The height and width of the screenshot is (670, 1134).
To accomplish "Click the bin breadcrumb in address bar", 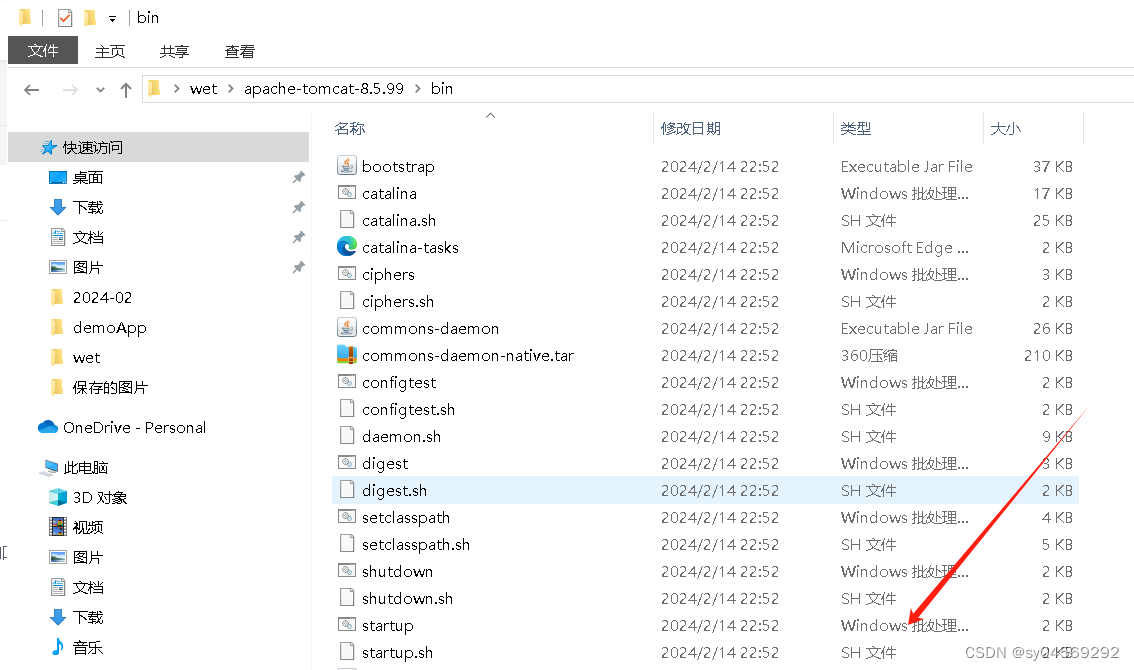I will point(442,89).
